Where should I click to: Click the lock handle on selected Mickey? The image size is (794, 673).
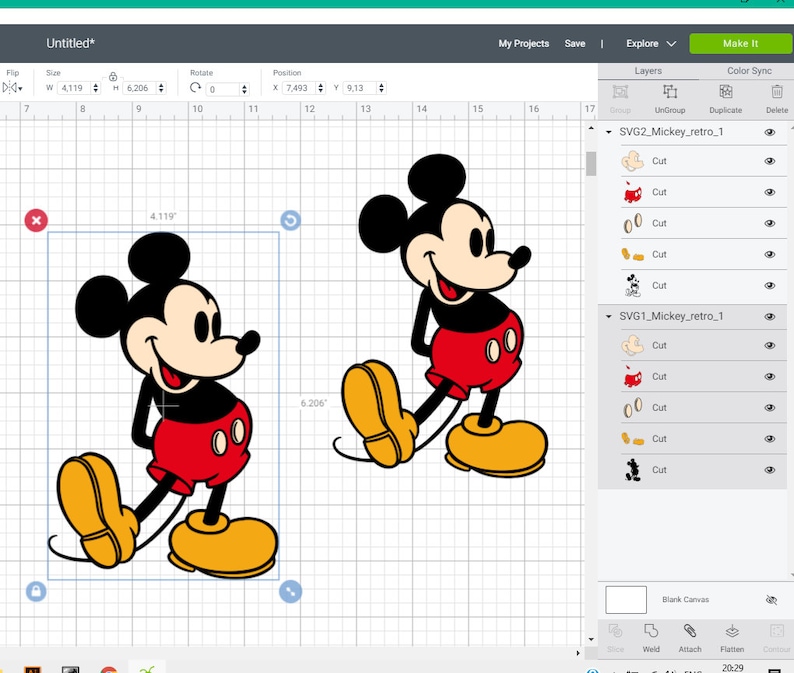[36, 591]
